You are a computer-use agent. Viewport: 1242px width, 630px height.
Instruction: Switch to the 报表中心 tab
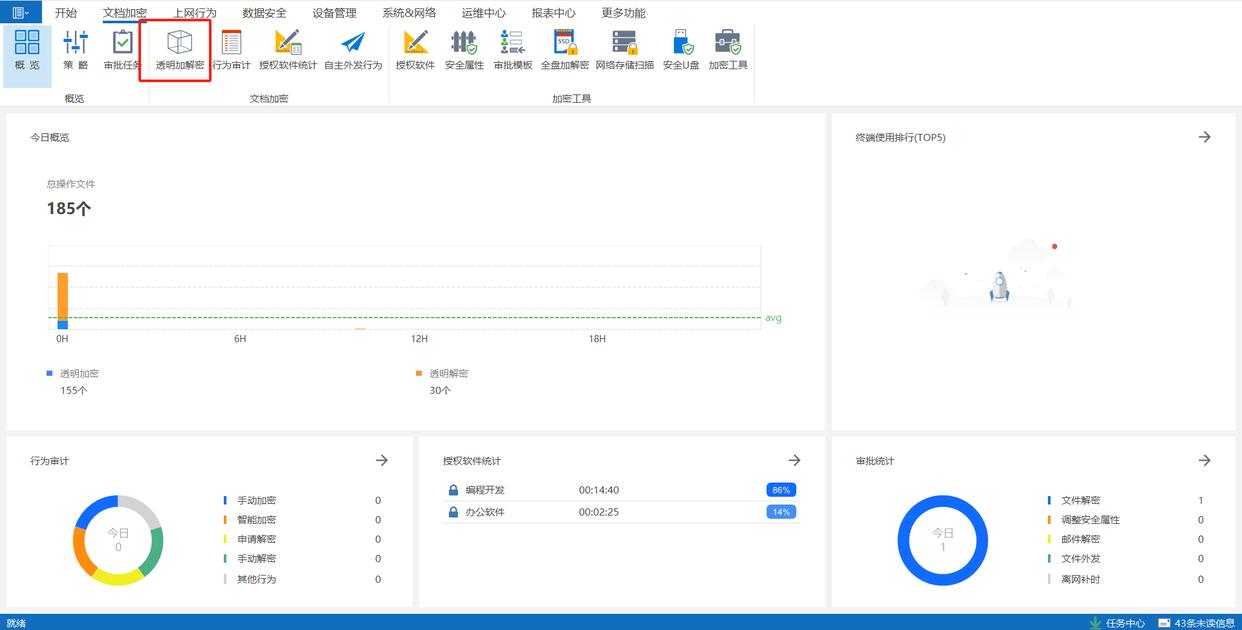[553, 13]
